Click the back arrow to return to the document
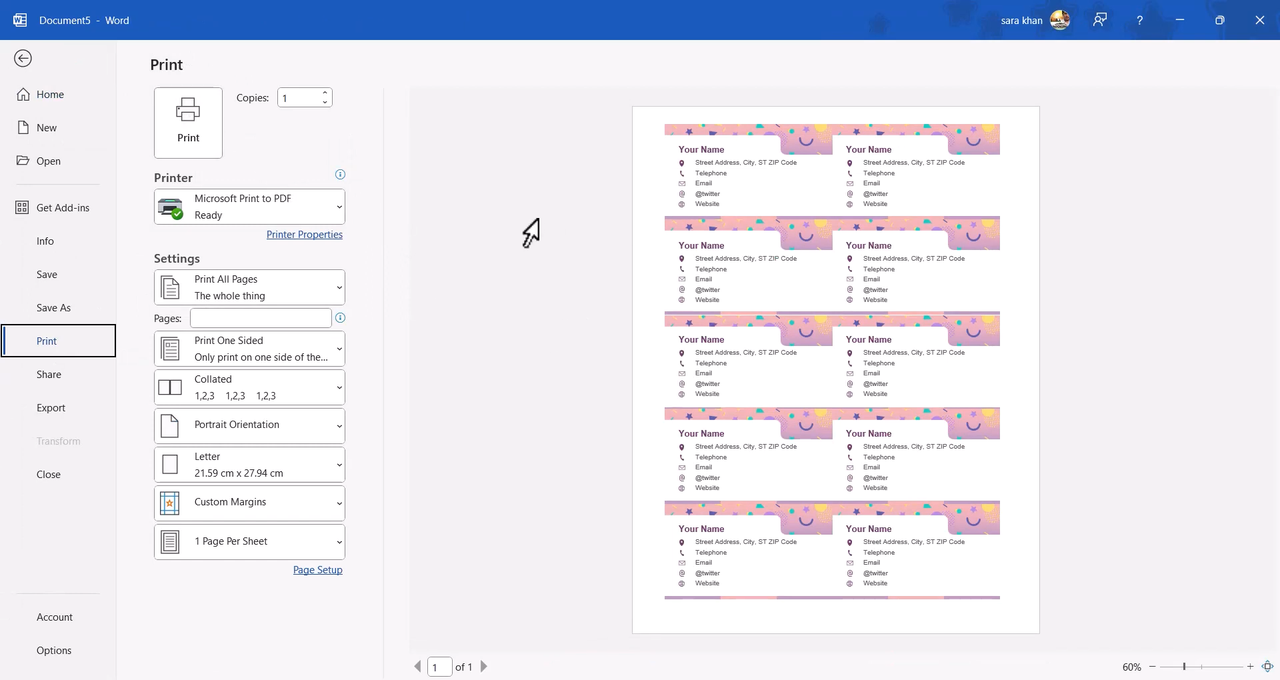The width and height of the screenshot is (1280, 680). 22,59
